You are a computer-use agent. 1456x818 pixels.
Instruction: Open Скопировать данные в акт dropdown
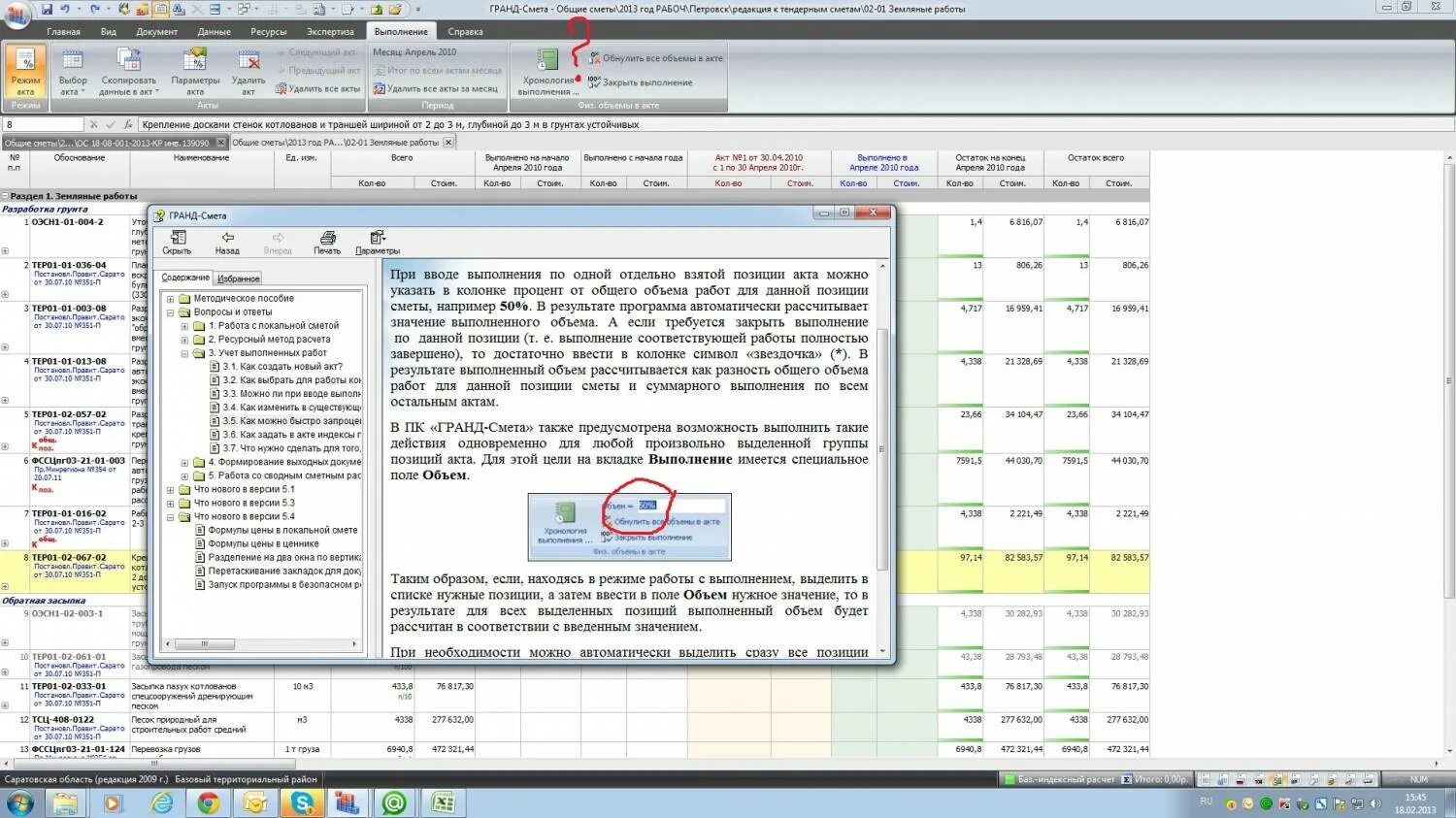coord(128,71)
